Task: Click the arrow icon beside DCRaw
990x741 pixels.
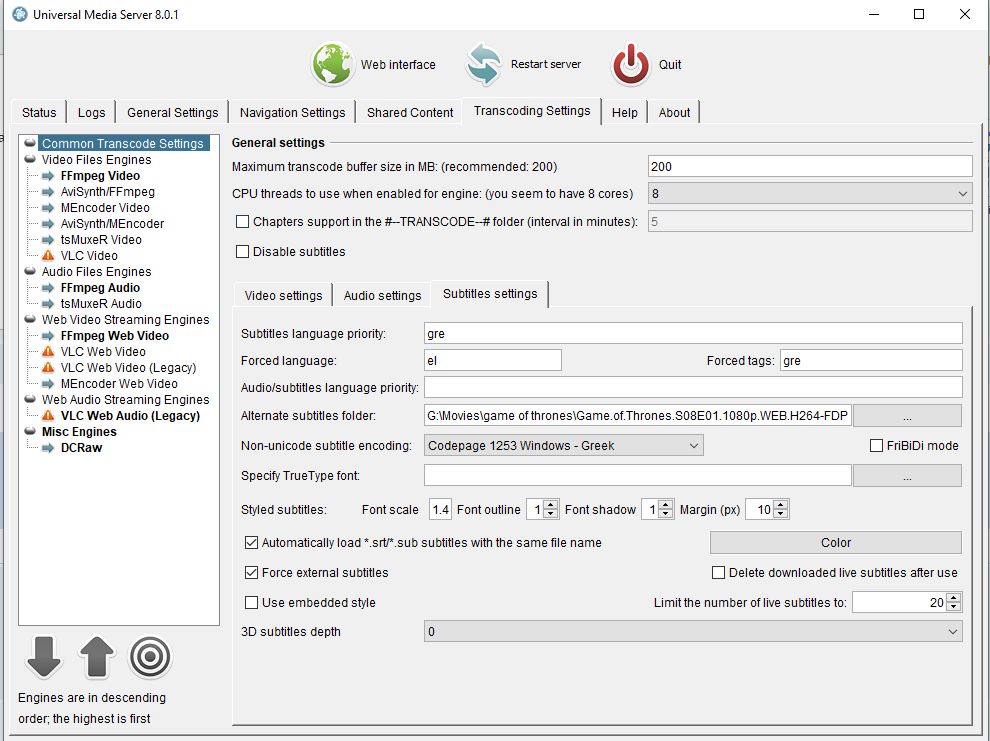Action: 48,448
